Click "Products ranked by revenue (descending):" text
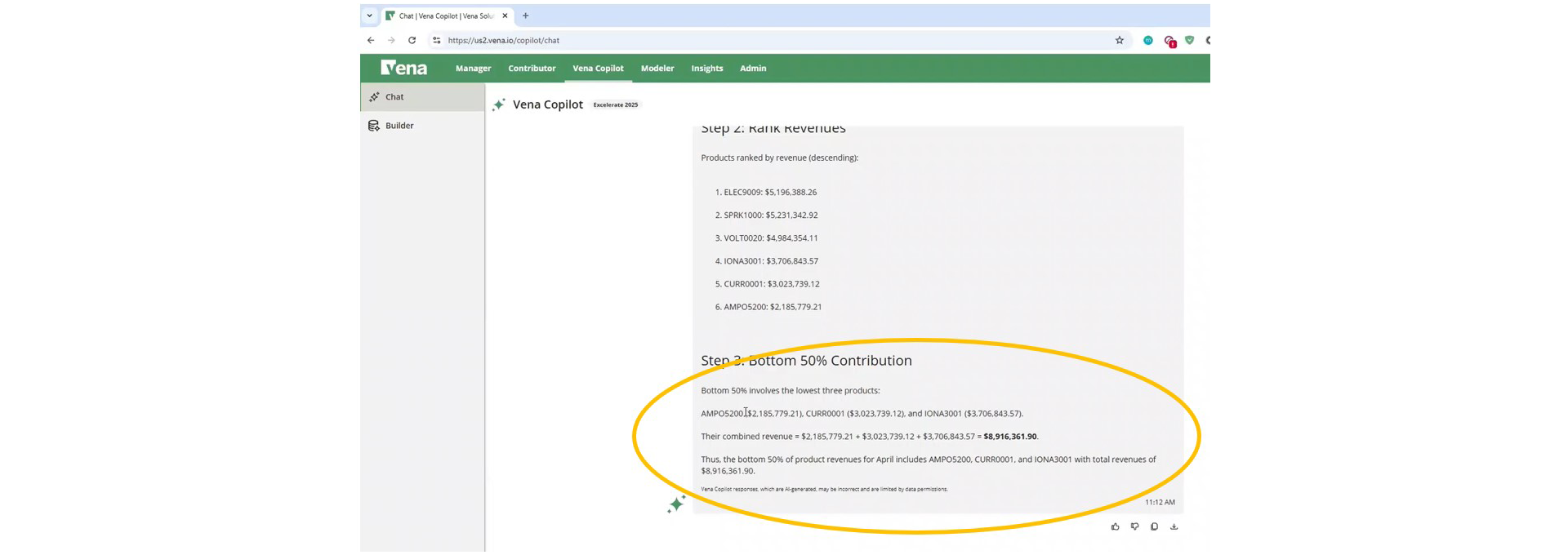This screenshot has height=555, width=1568. [779, 158]
